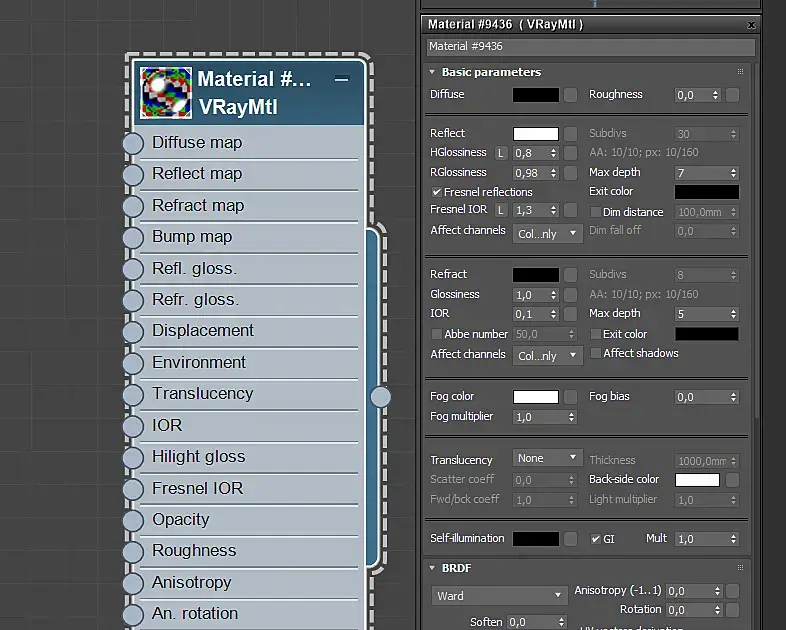Viewport: 786px width, 630px height.
Task: Open the Reflect map slot button
Action: (x=570, y=134)
